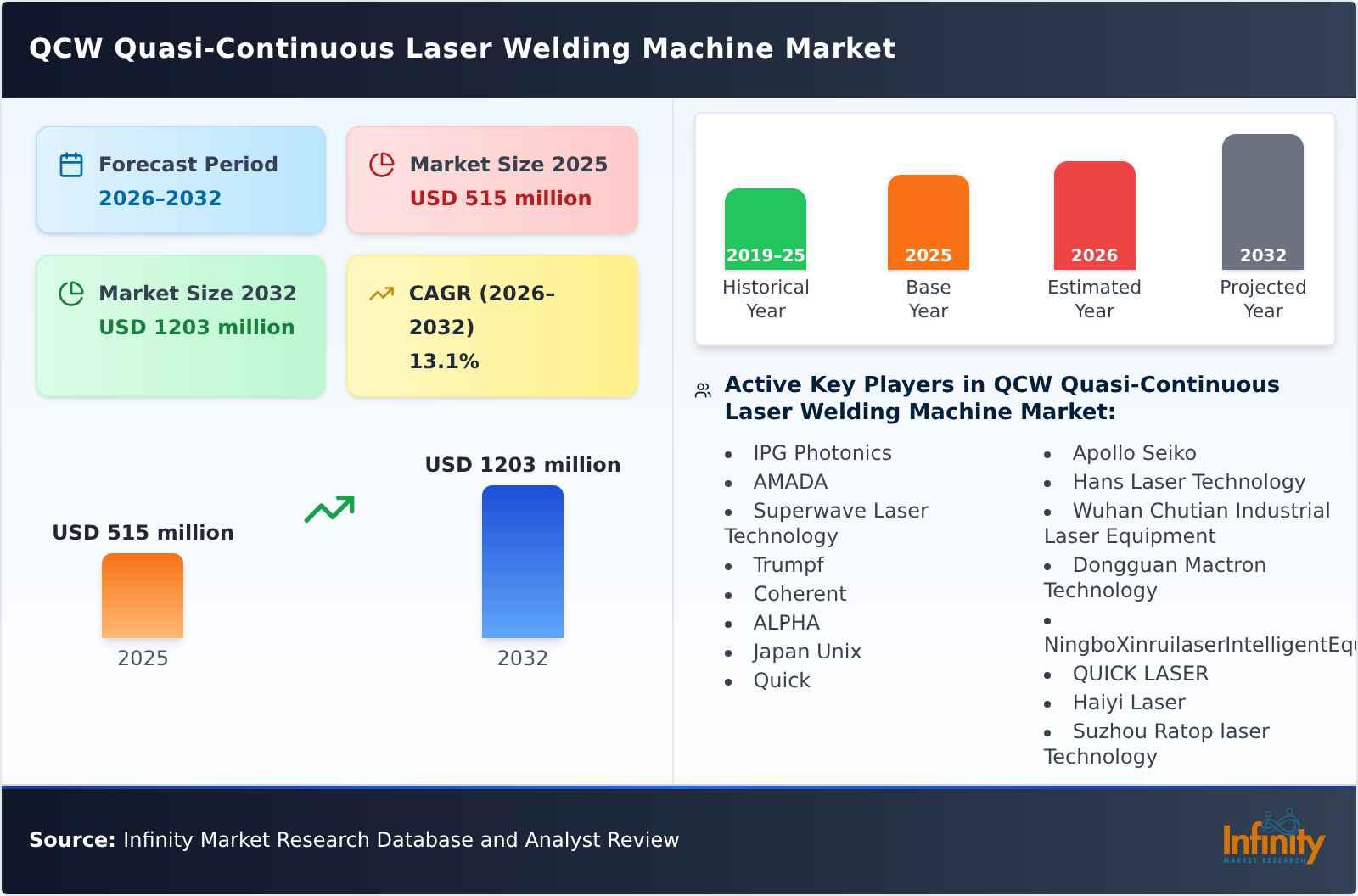
Task: Click the green upward trend arrow between bars
Action: tap(329, 509)
